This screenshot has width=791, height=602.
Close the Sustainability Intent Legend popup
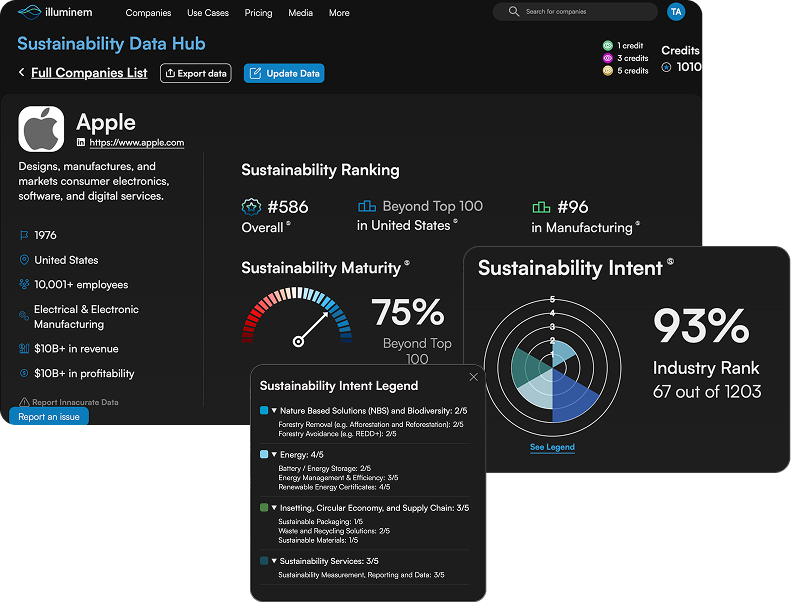(x=474, y=377)
